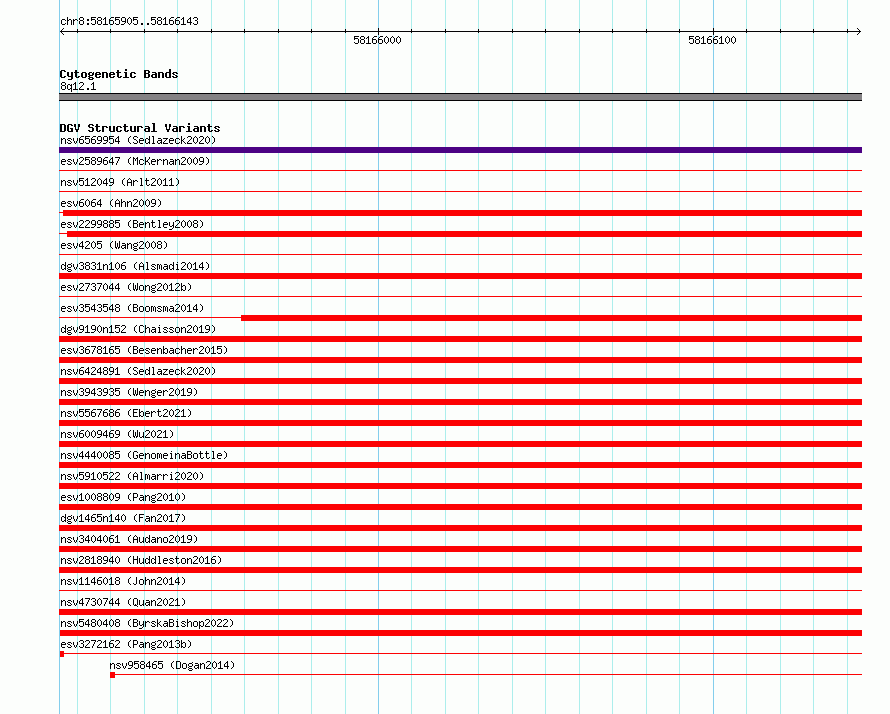Screen dimensions: 890x714
Task: Click the thick red bar of esv3543548
Action: 551,318
